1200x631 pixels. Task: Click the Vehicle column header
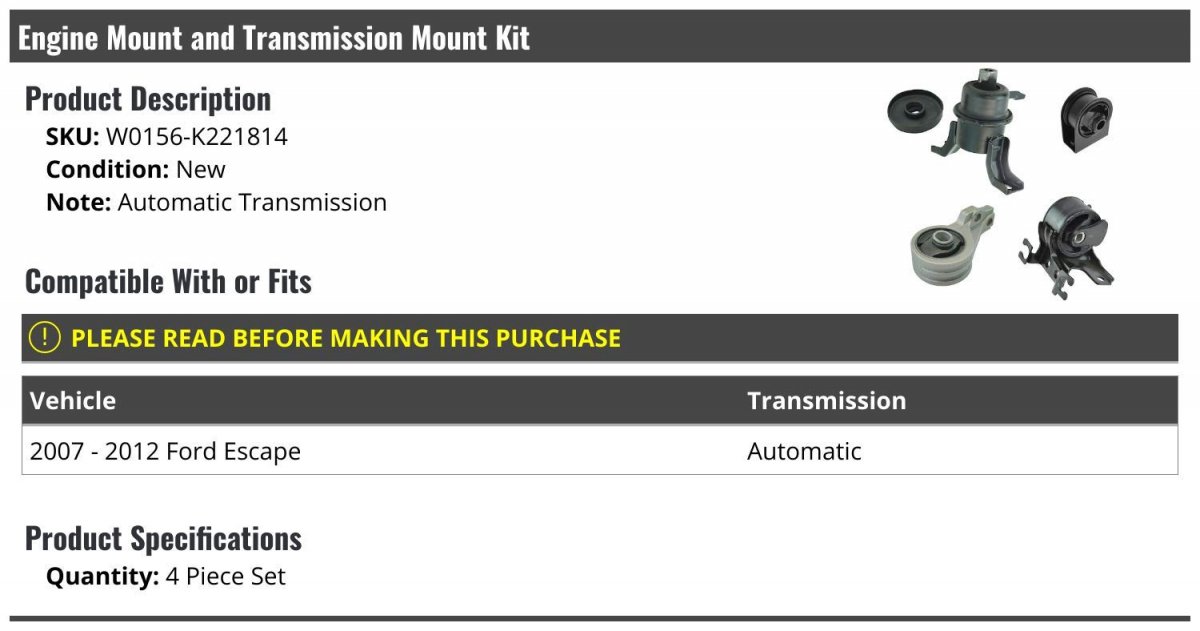[x=73, y=401]
